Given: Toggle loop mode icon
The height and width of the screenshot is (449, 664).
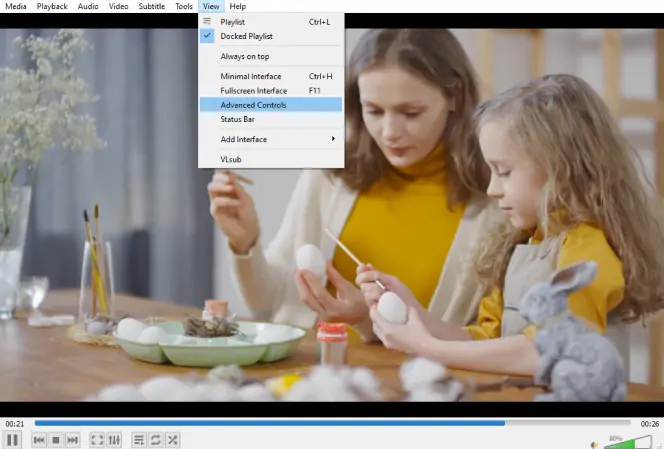Looking at the screenshot, I should pos(155,440).
